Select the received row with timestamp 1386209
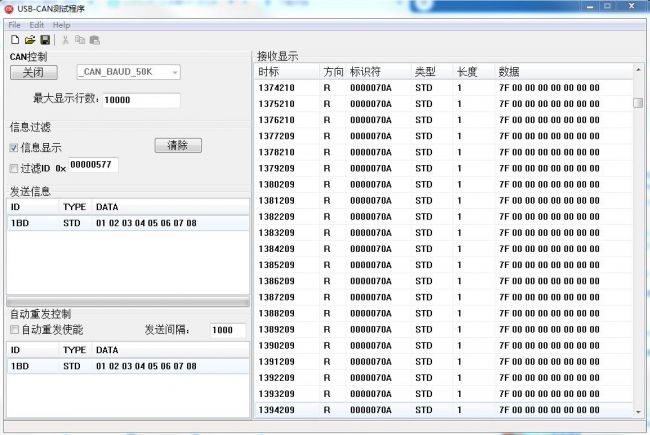The height and width of the screenshot is (435, 650). 444,282
